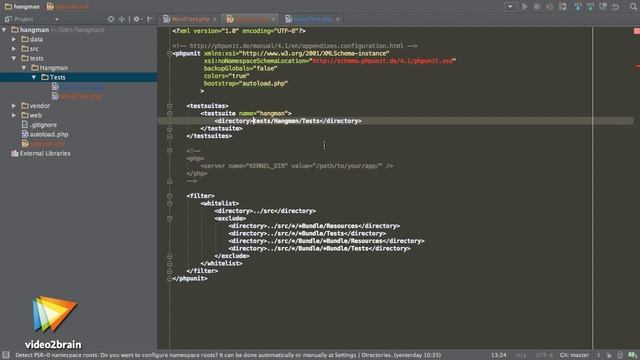Select the web folder in tree

pyautogui.click(x=31, y=115)
